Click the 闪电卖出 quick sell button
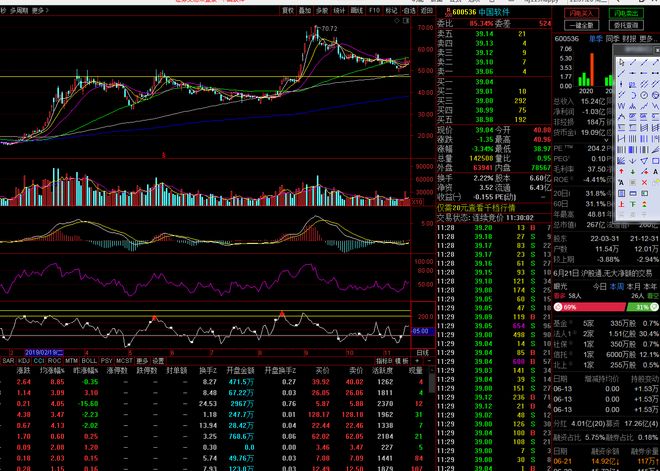The width and height of the screenshot is (660, 471). pos(626,12)
